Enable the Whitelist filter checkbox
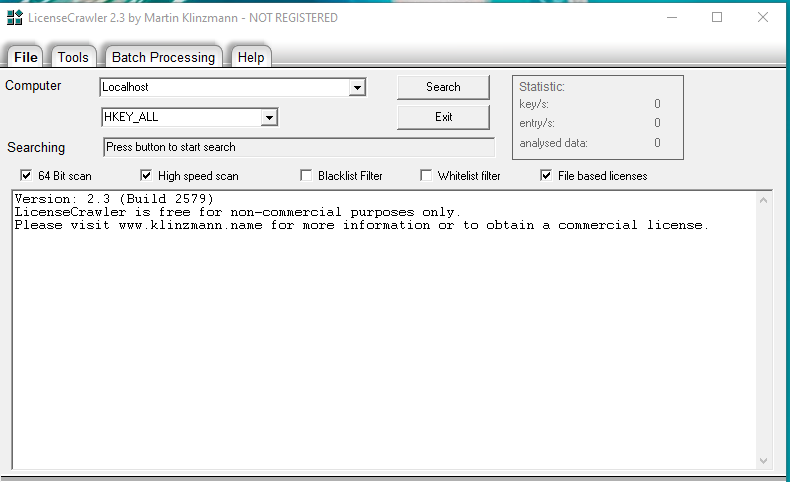Image resolution: width=790 pixels, height=482 pixels. coord(426,176)
